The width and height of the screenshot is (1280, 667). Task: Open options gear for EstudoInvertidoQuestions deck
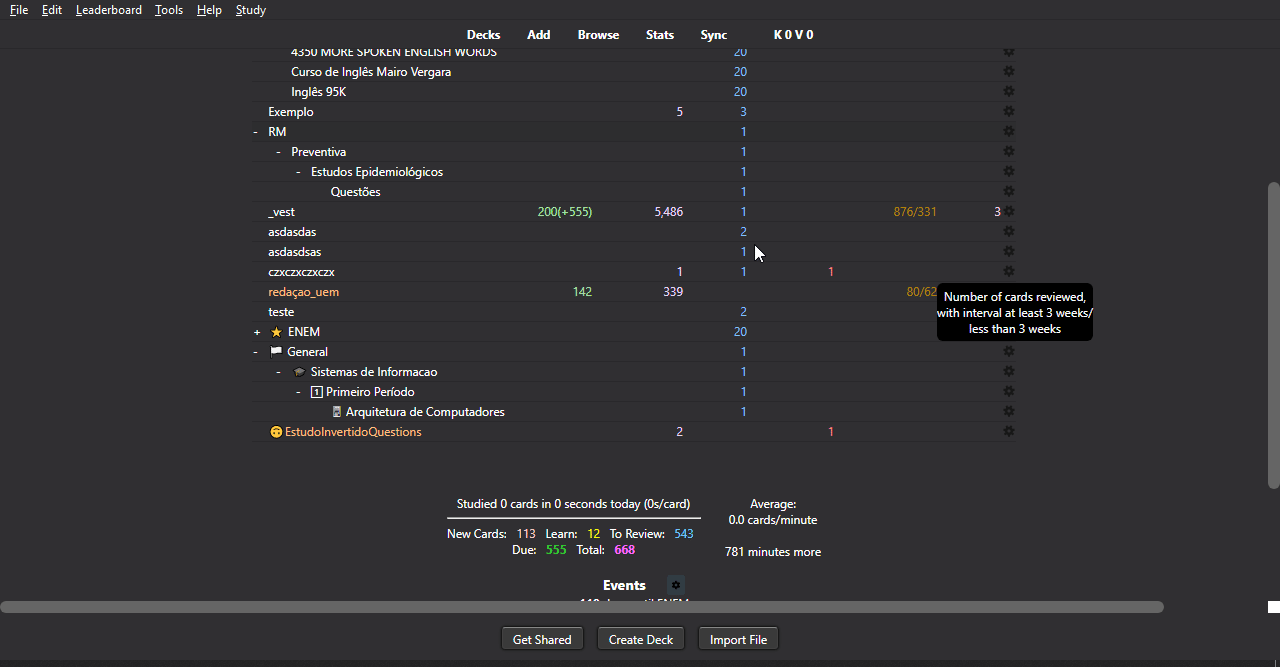pos(1009,432)
